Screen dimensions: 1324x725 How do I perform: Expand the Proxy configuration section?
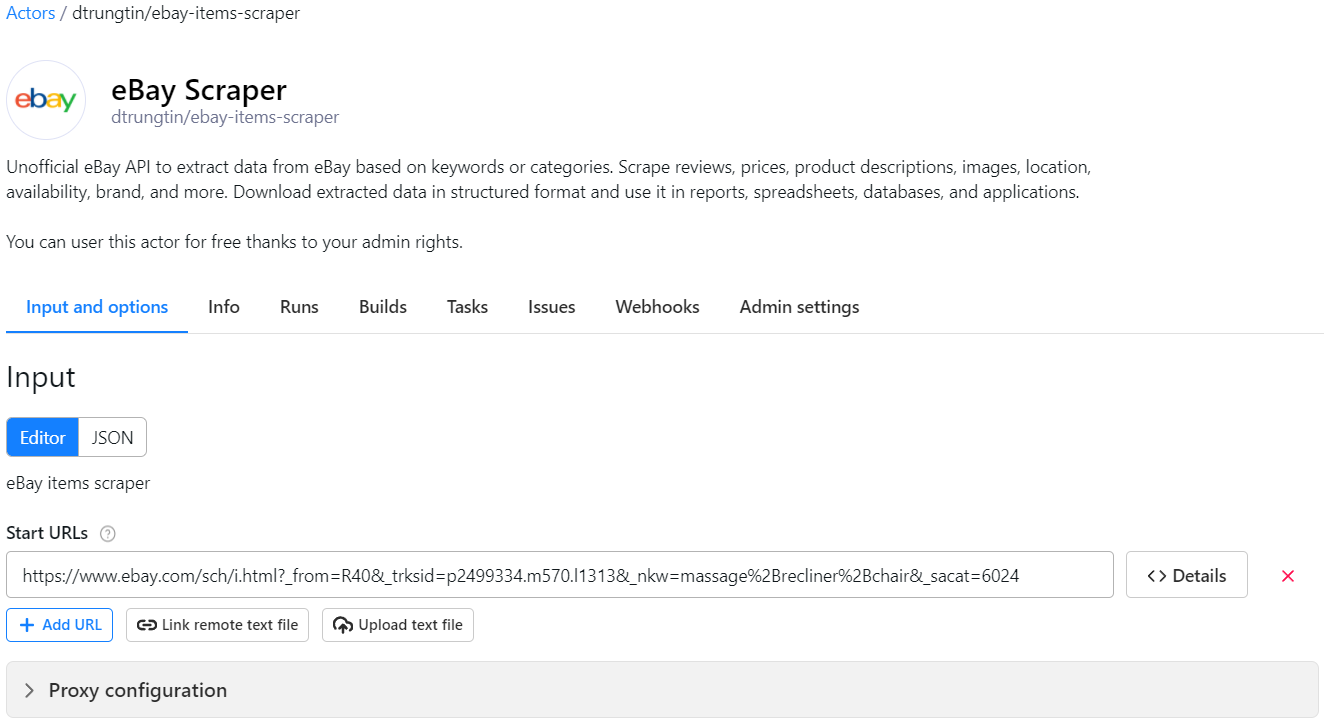click(662, 690)
